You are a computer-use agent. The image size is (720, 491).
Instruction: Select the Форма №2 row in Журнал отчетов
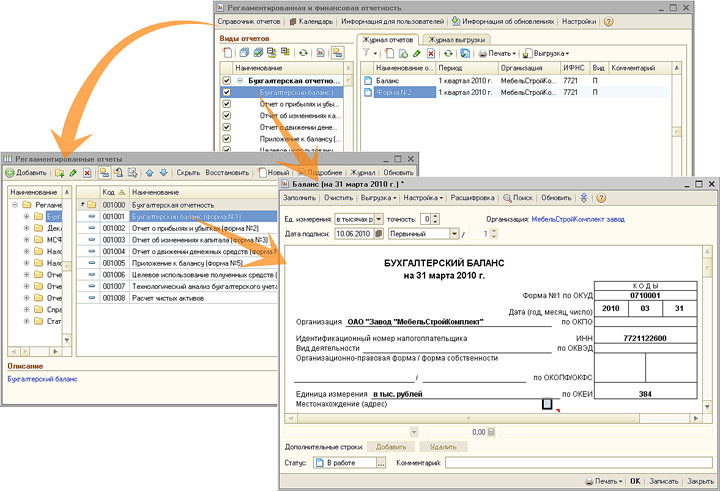(515, 92)
